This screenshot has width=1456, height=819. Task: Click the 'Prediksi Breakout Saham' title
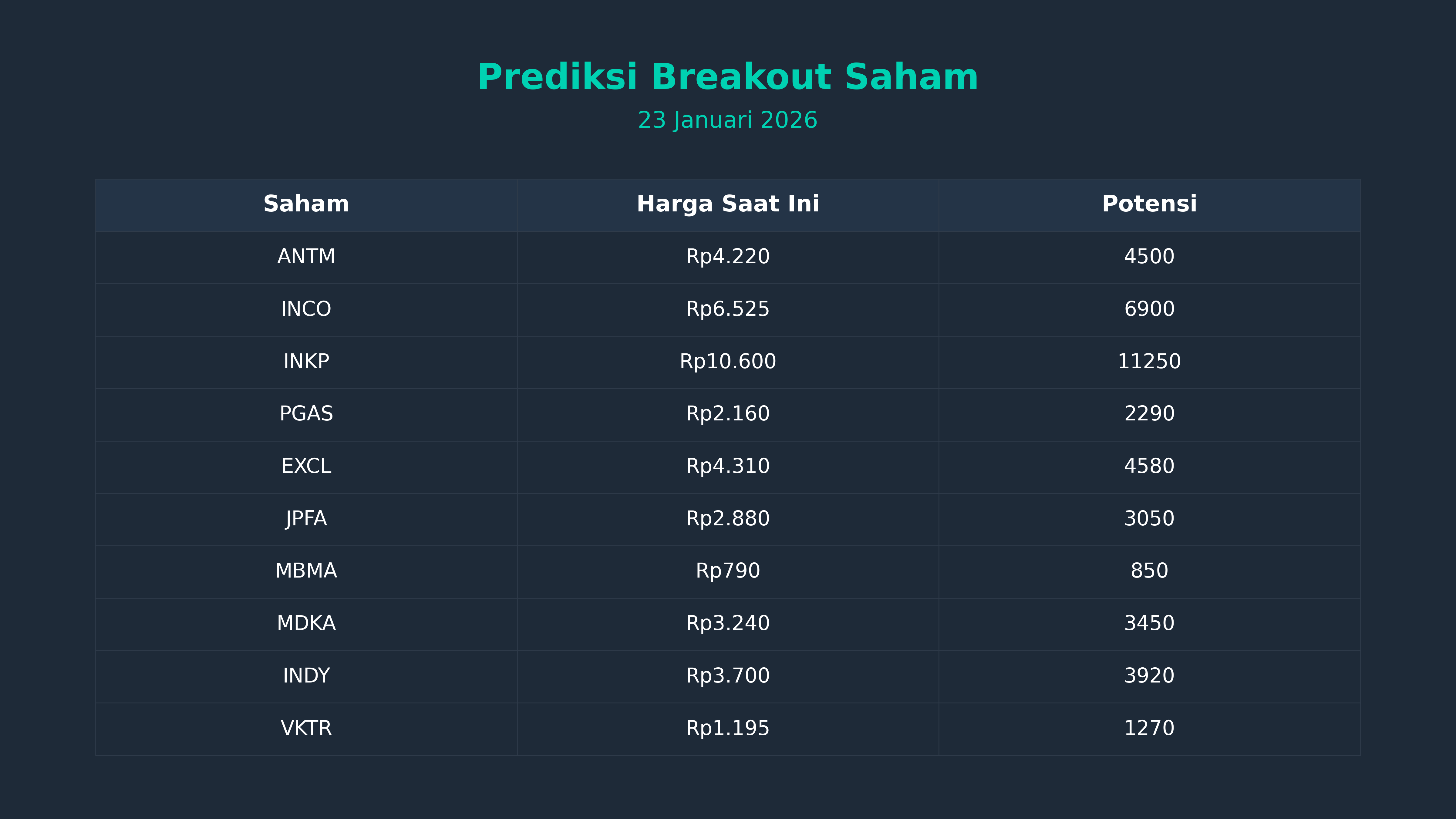tap(727, 77)
